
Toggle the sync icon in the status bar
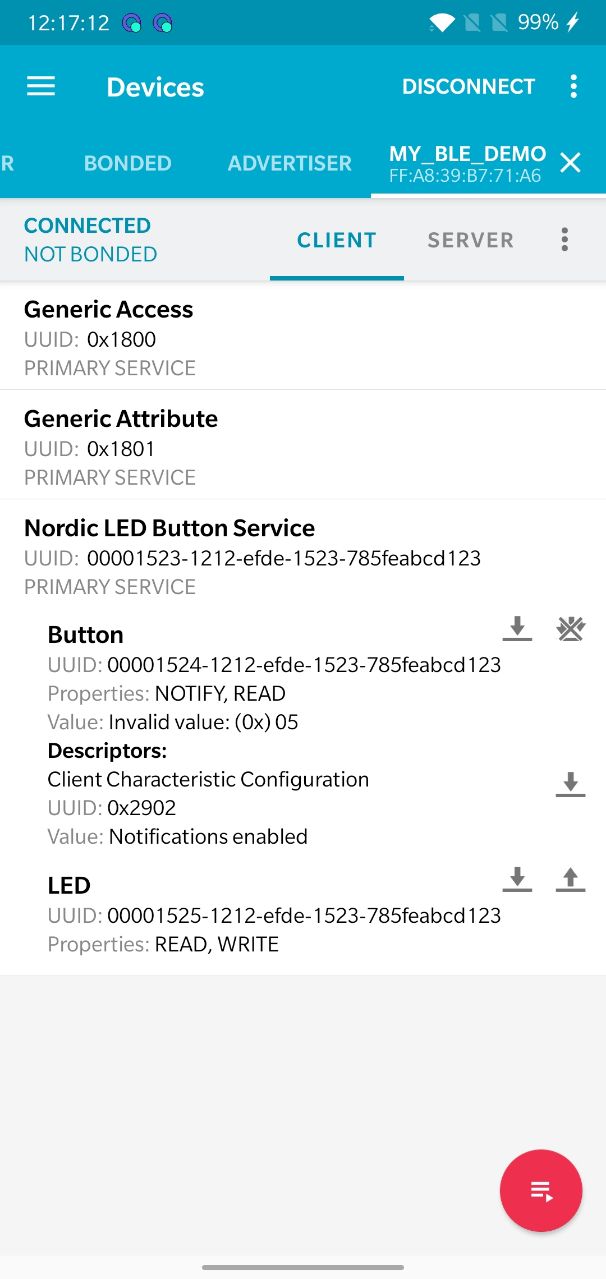[x=133, y=21]
